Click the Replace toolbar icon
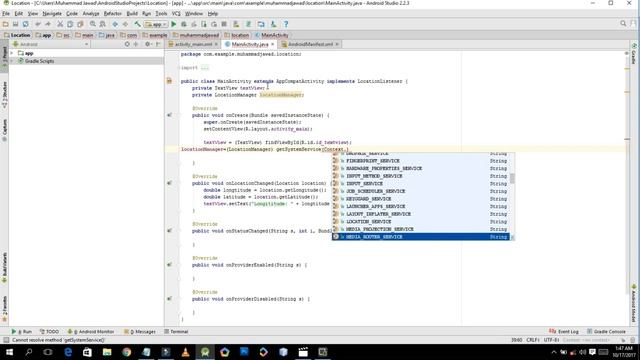Image resolution: width=640 pixels, height=360 pixels. [102, 24]
